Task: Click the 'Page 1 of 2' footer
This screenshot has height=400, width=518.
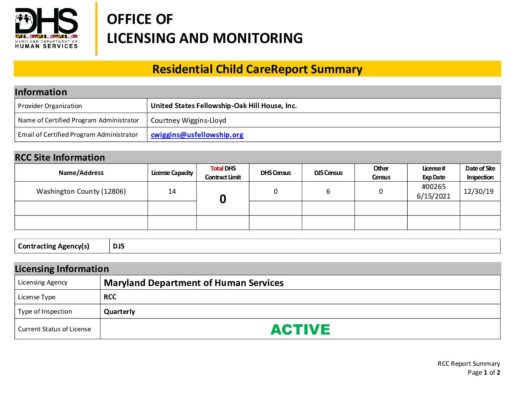Action: pyautogui.click(x=484, y=372)
